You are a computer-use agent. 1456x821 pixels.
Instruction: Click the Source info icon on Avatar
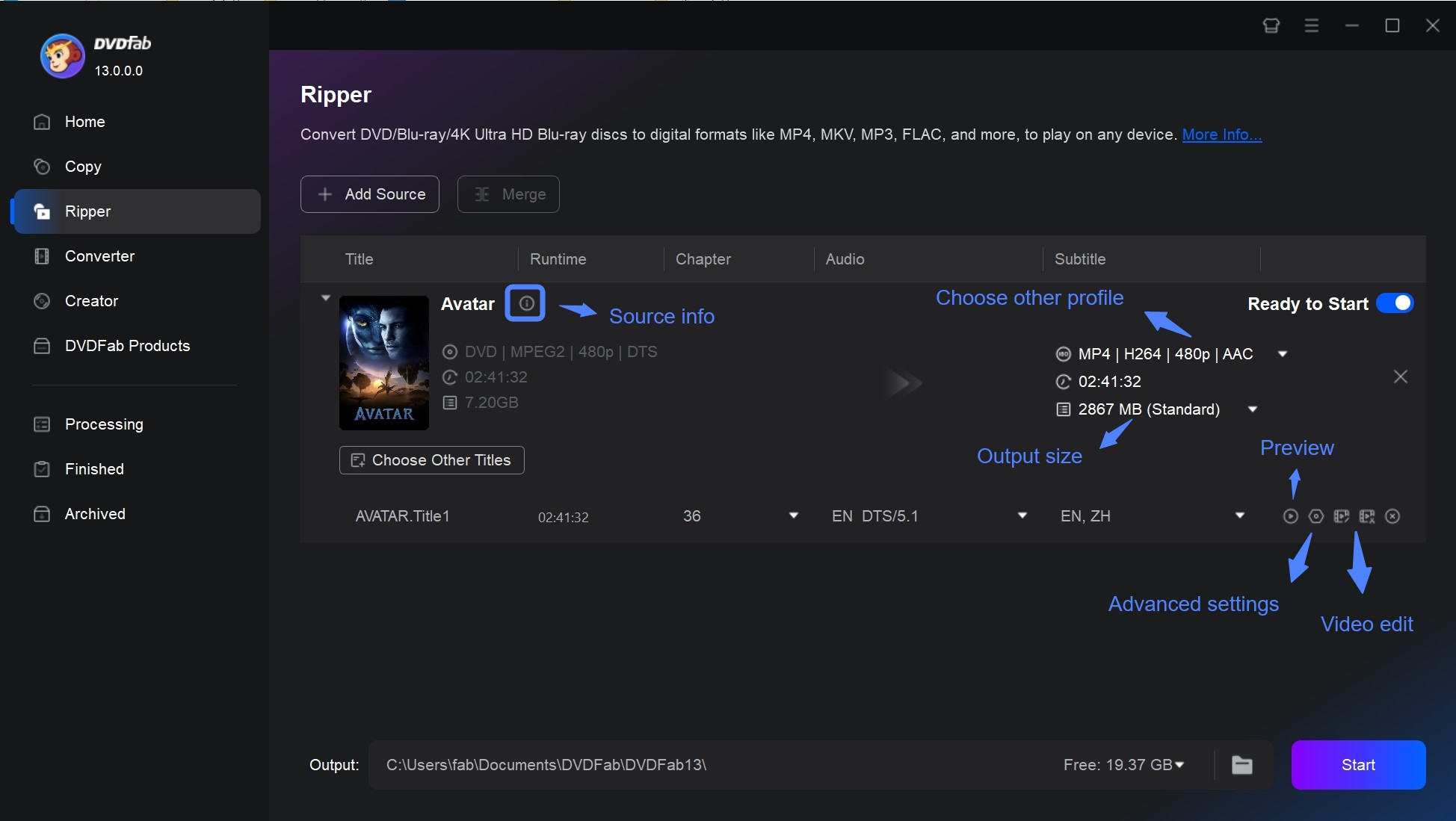[x=523, y=303]
